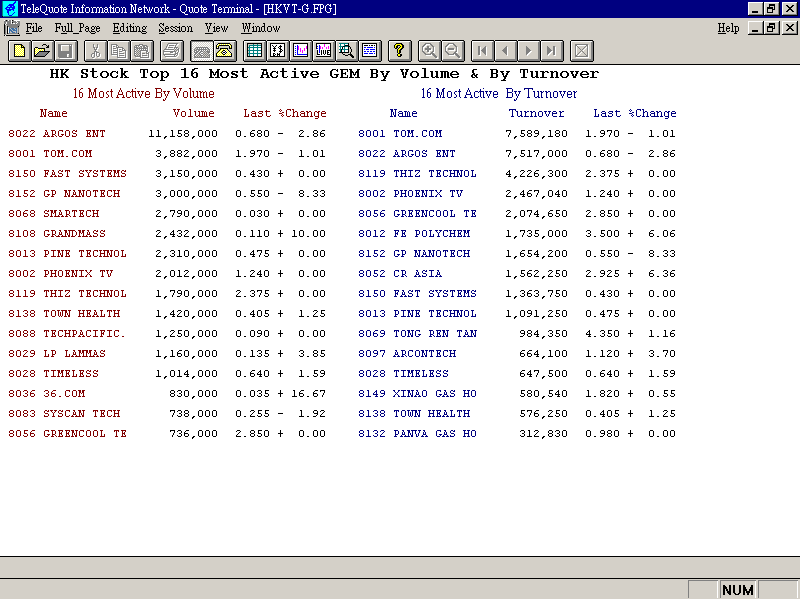Click the telephone dial-up icon
The height and width of the screenshot is (600, 800).
[225, 51]
